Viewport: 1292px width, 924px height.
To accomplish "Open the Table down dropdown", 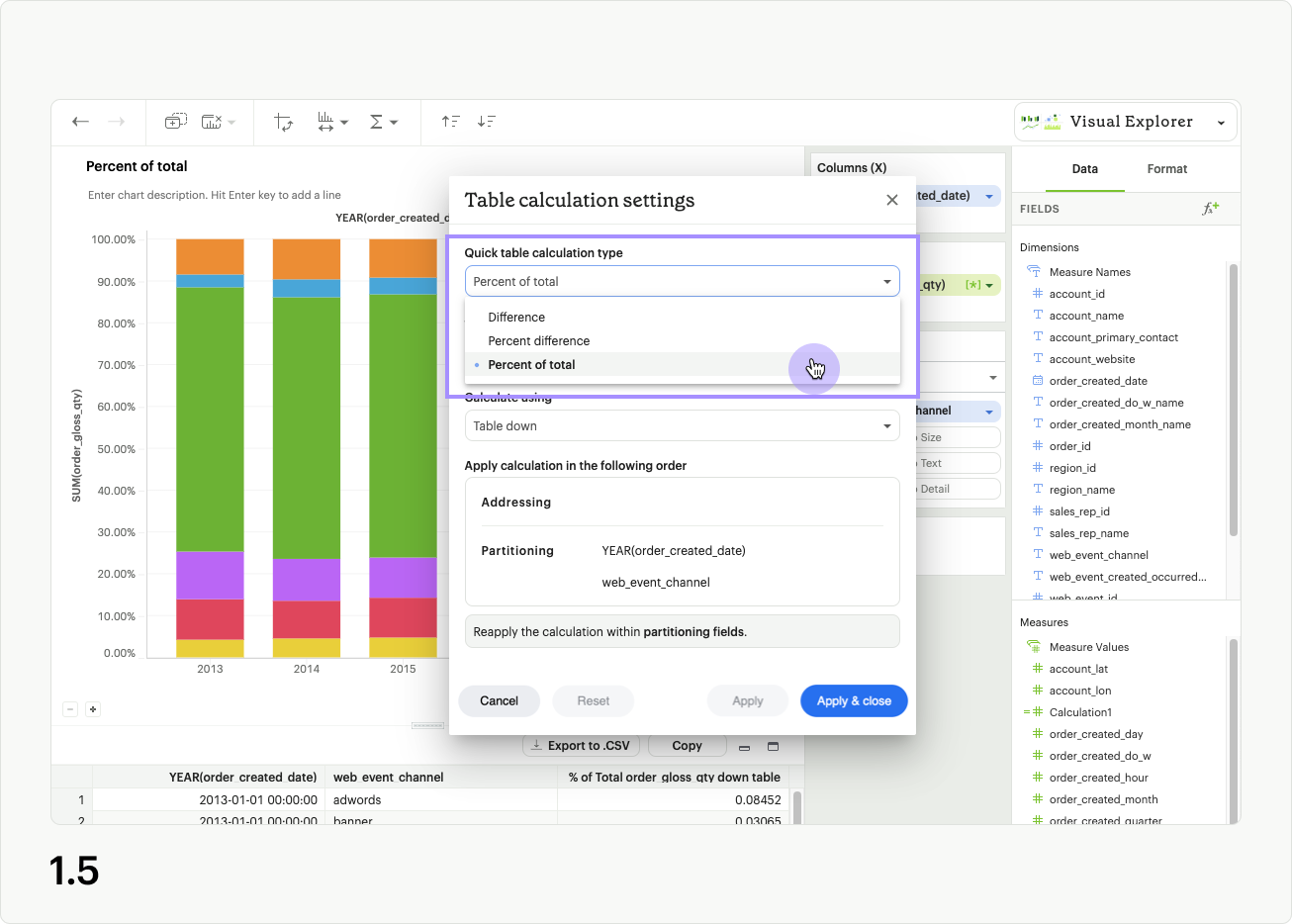I will coord(682,425).
